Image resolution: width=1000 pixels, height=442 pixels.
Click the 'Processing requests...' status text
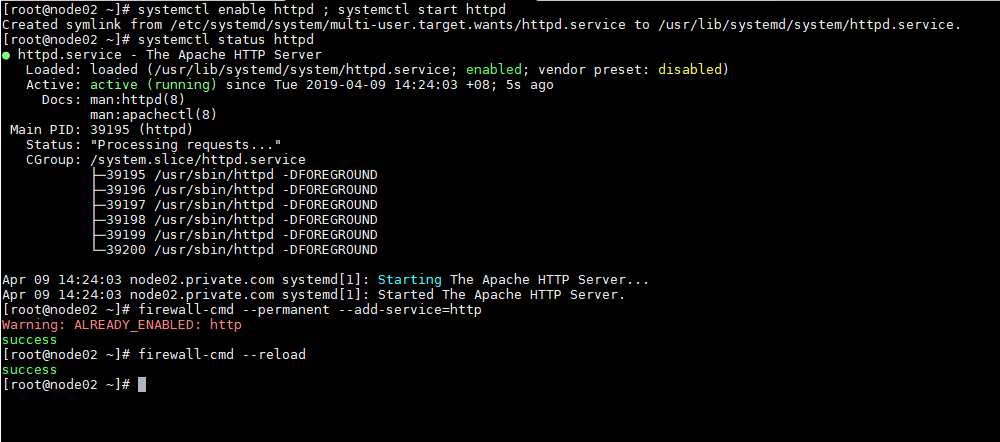(x=186, y=145)
